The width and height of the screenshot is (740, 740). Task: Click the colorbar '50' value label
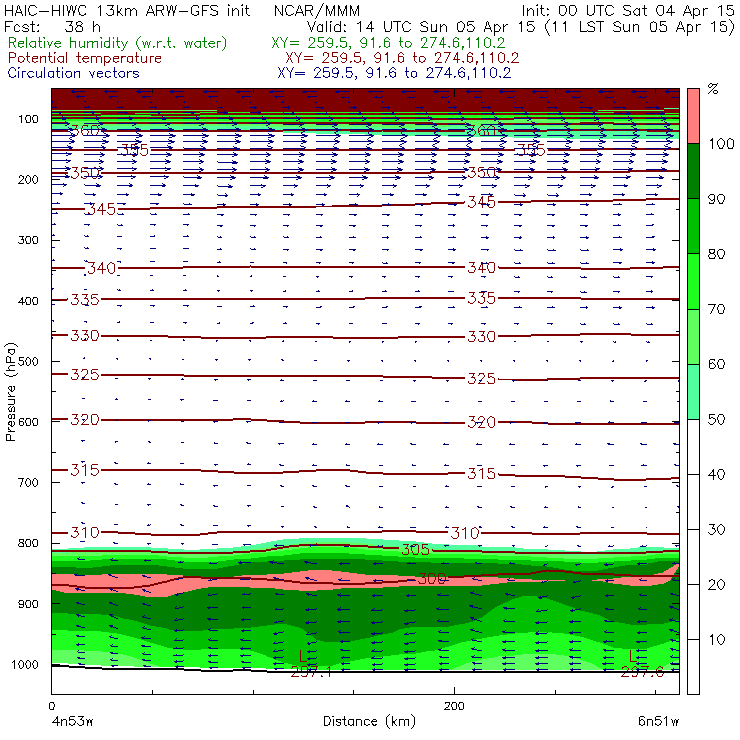coord(716,419)
